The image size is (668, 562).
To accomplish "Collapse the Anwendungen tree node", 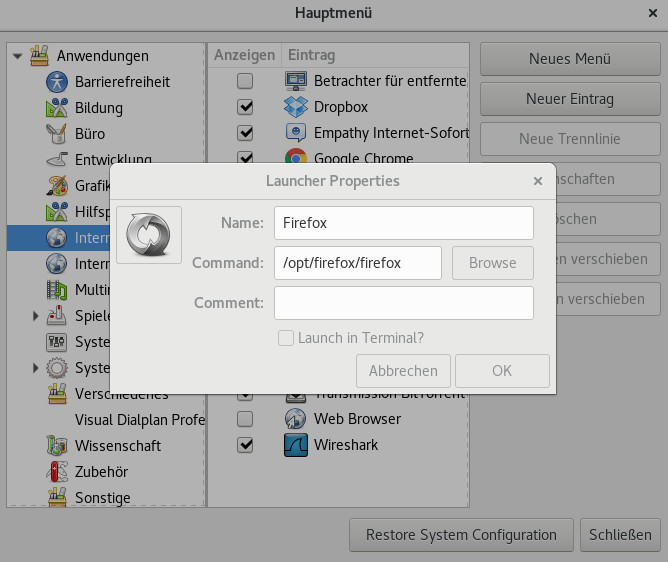I will [x=18, y=56].
